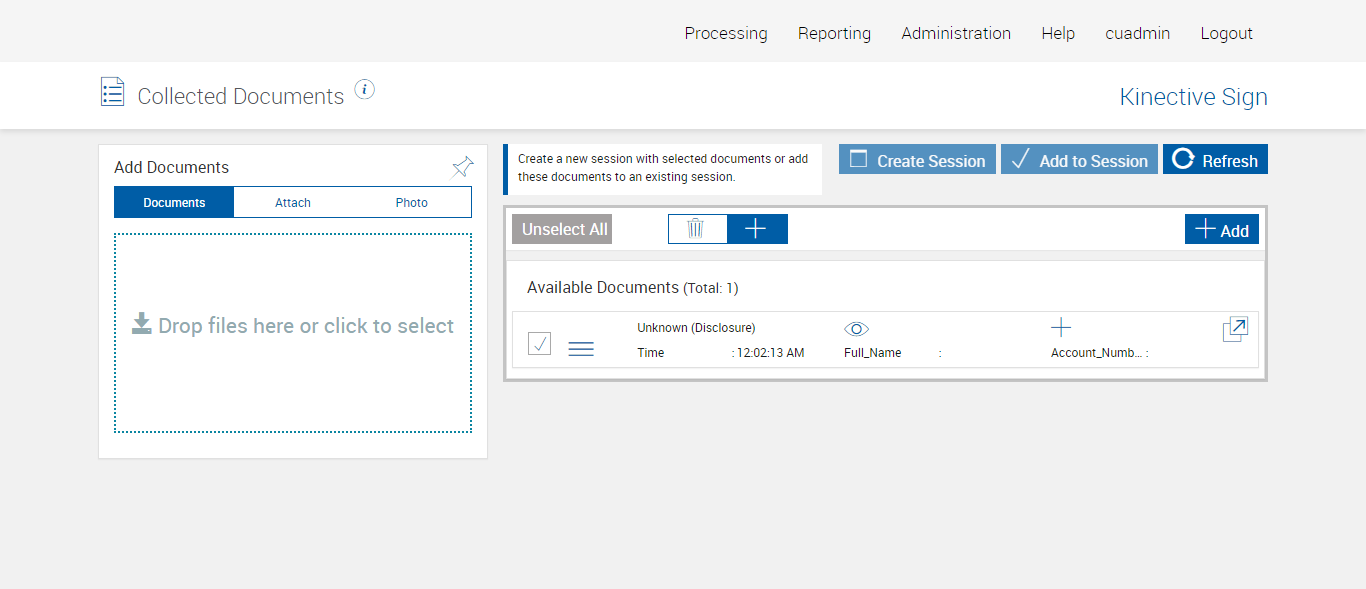Open the Processing menu

726,33
